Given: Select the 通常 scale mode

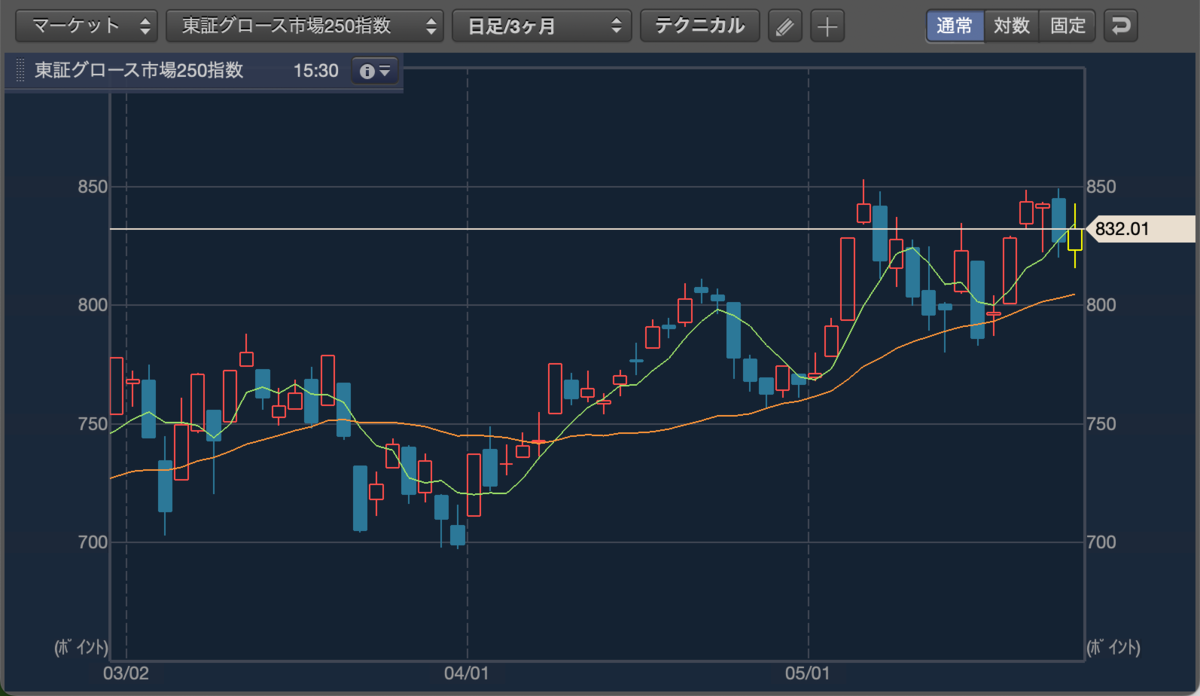Looking at the screenshot, I should (x=955, y=26).
